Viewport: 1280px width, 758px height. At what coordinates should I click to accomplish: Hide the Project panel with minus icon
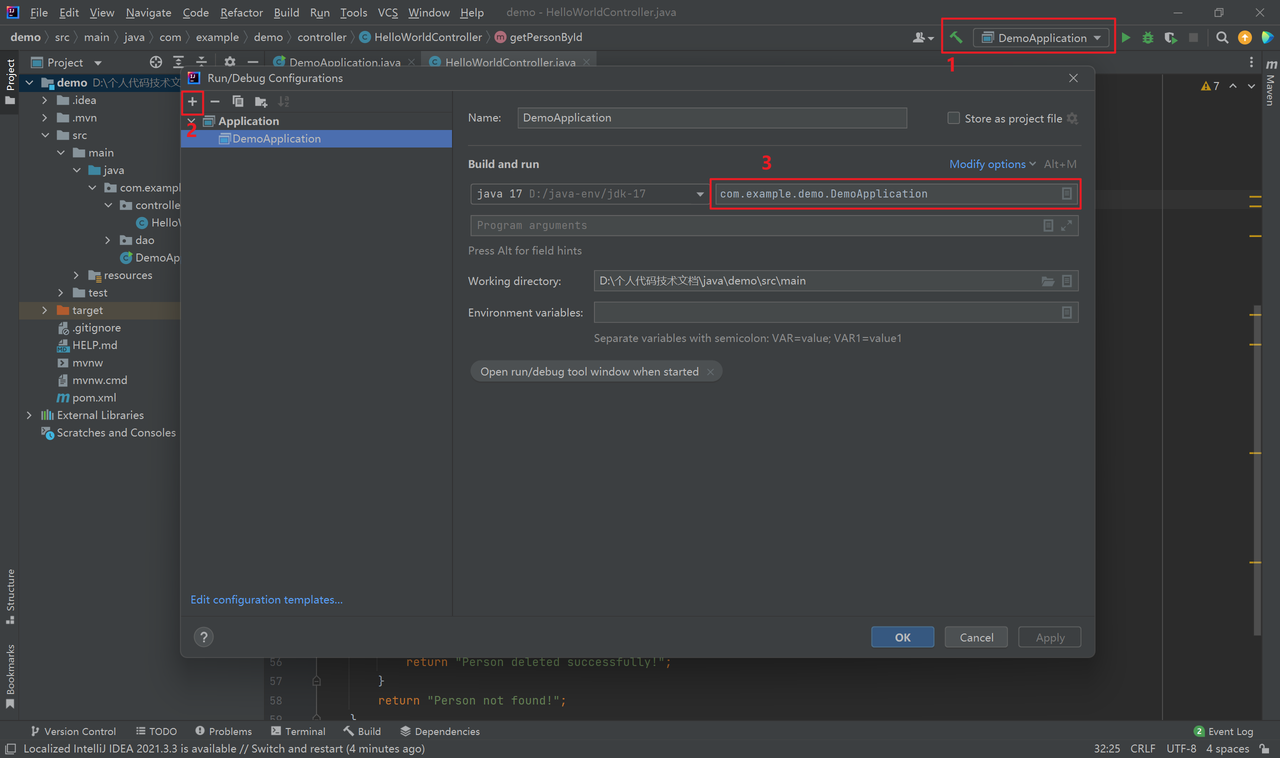[x=253, y=62]
